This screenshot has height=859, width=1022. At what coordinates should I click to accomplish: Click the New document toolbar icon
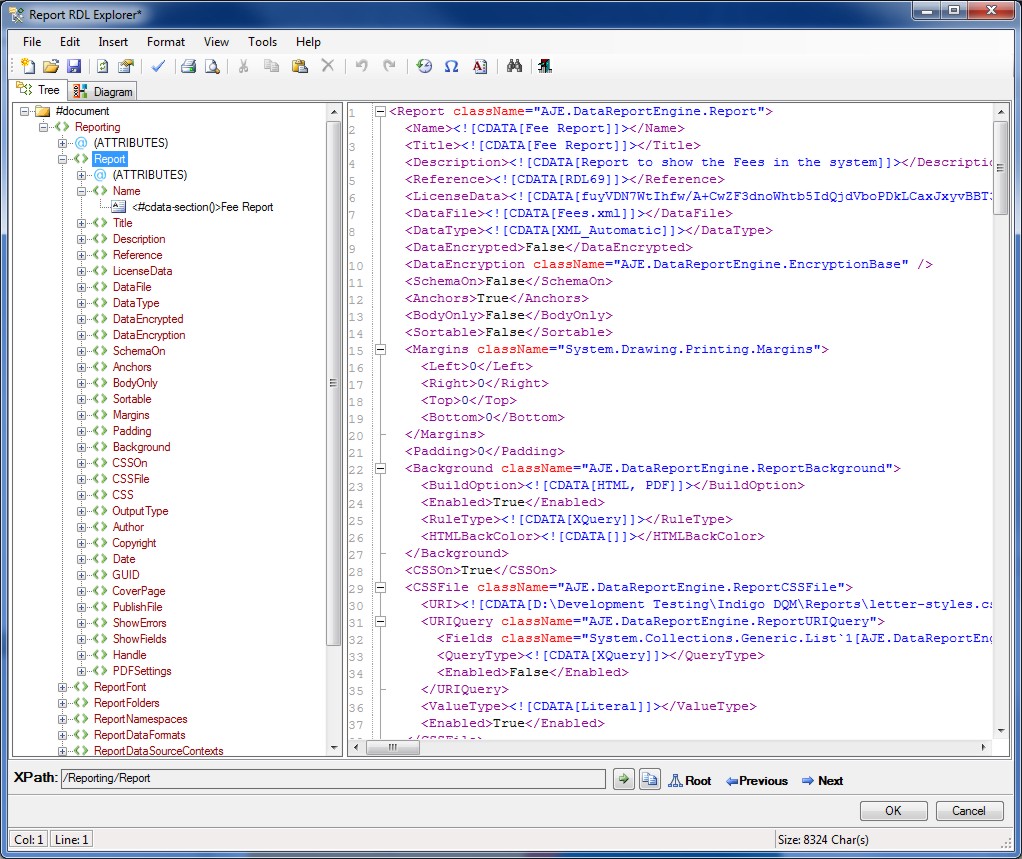click(x=27, y=67)
